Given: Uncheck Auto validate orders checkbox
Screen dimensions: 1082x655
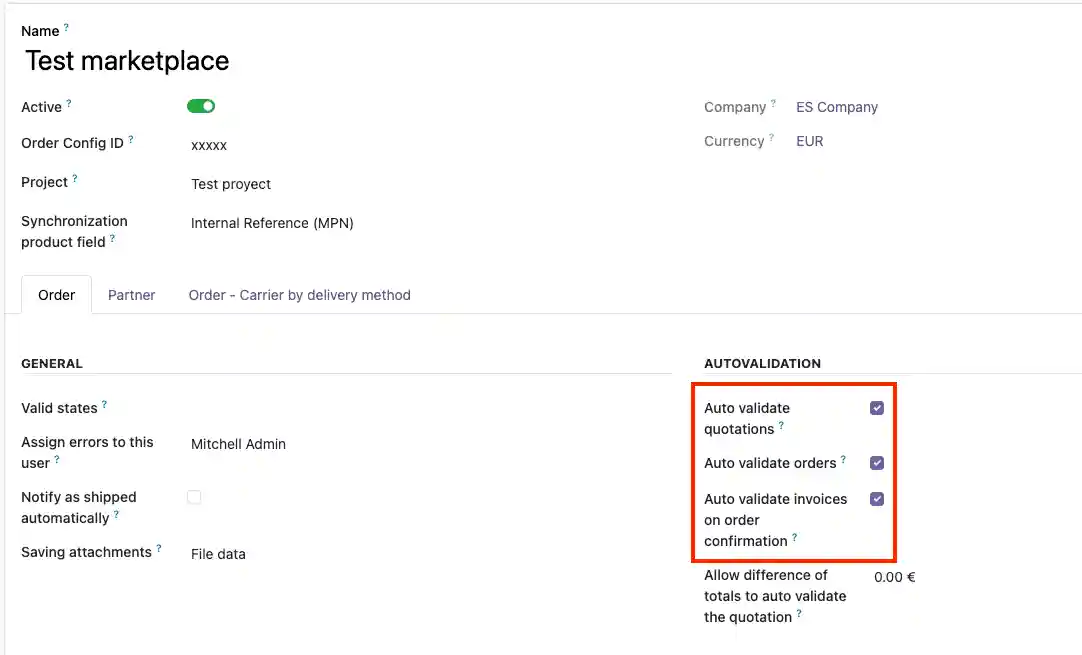Looking at the screenshot, I should coord(877,463).
